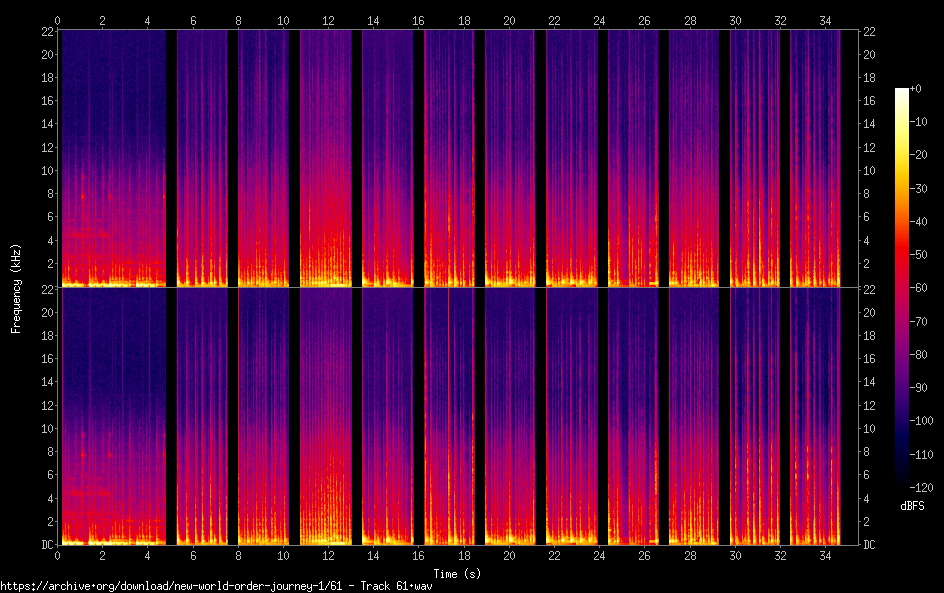The width and height of the screenshot is (944, 593).
Task: Select the 28 second tick on the top time axis
Action: tap(690, 20)
